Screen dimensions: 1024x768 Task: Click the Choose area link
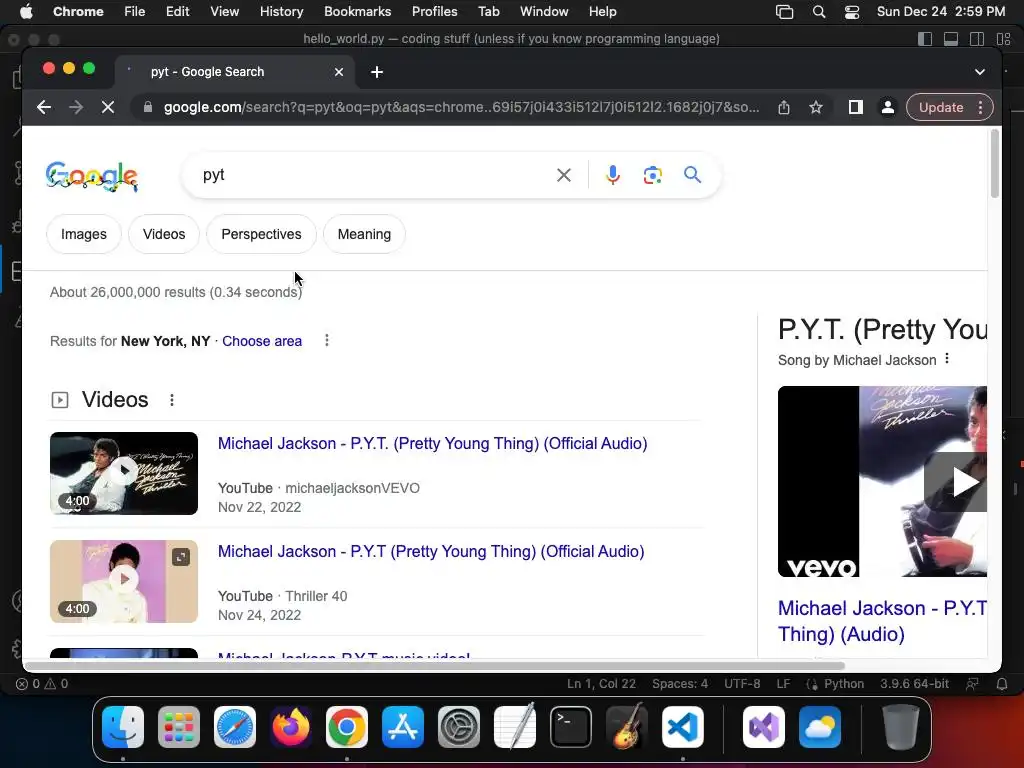[x=262, y=341]
